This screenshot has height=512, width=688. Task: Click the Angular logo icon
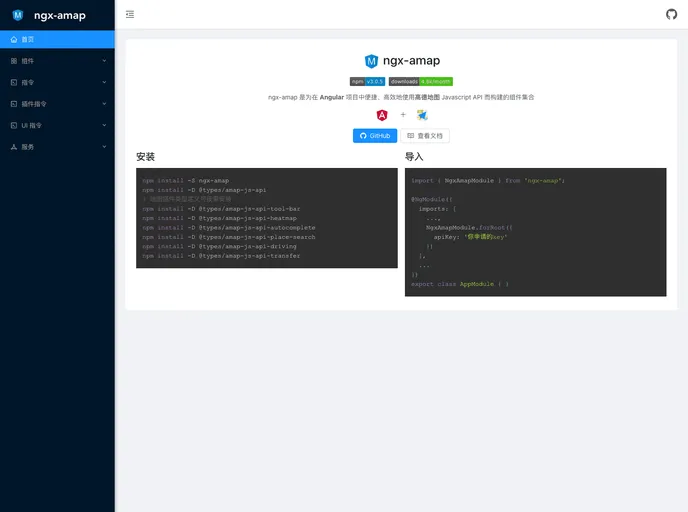(382, 115)
